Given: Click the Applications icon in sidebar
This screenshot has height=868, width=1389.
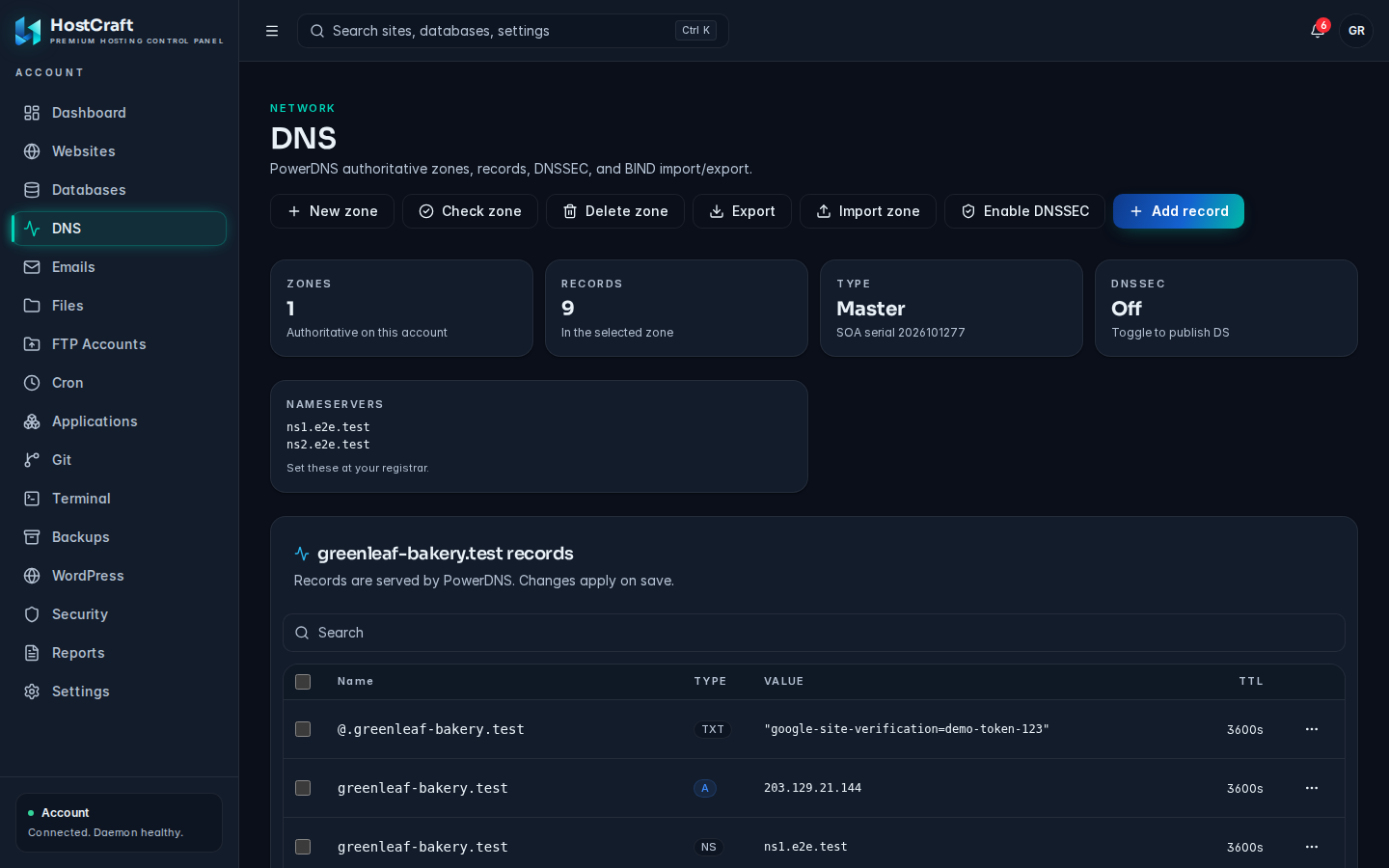Looking at the screenshot, I should [32, 421].
